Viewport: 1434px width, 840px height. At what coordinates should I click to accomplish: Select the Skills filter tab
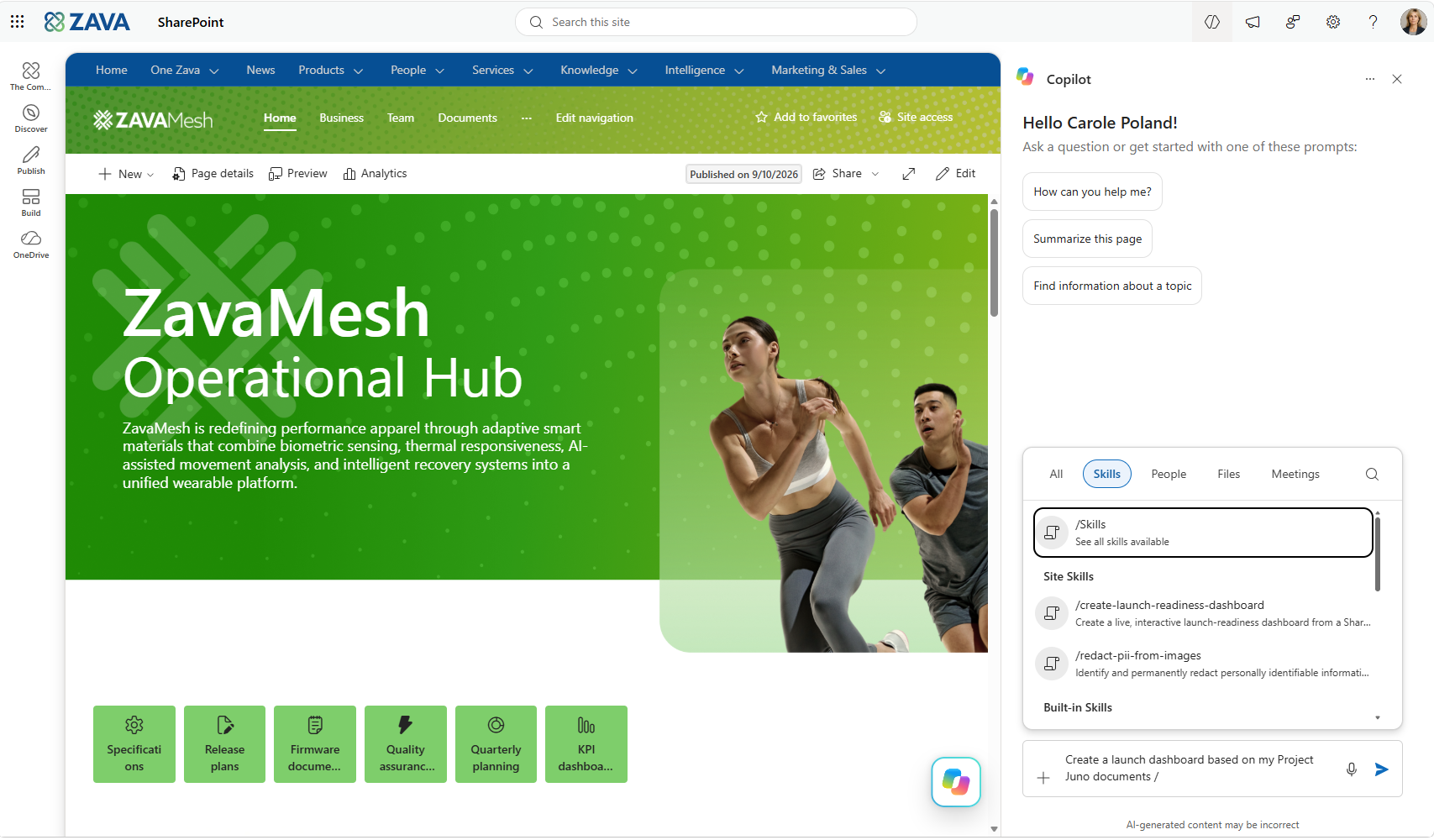point(1107,475)
